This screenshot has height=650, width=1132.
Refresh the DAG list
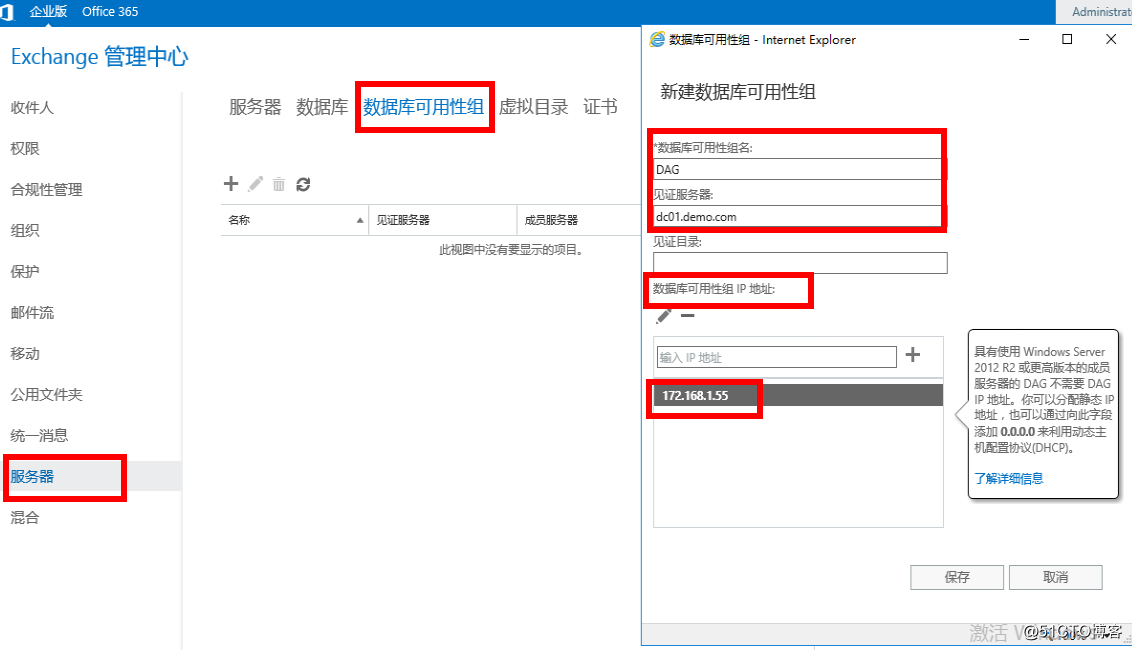click(303, 184)
